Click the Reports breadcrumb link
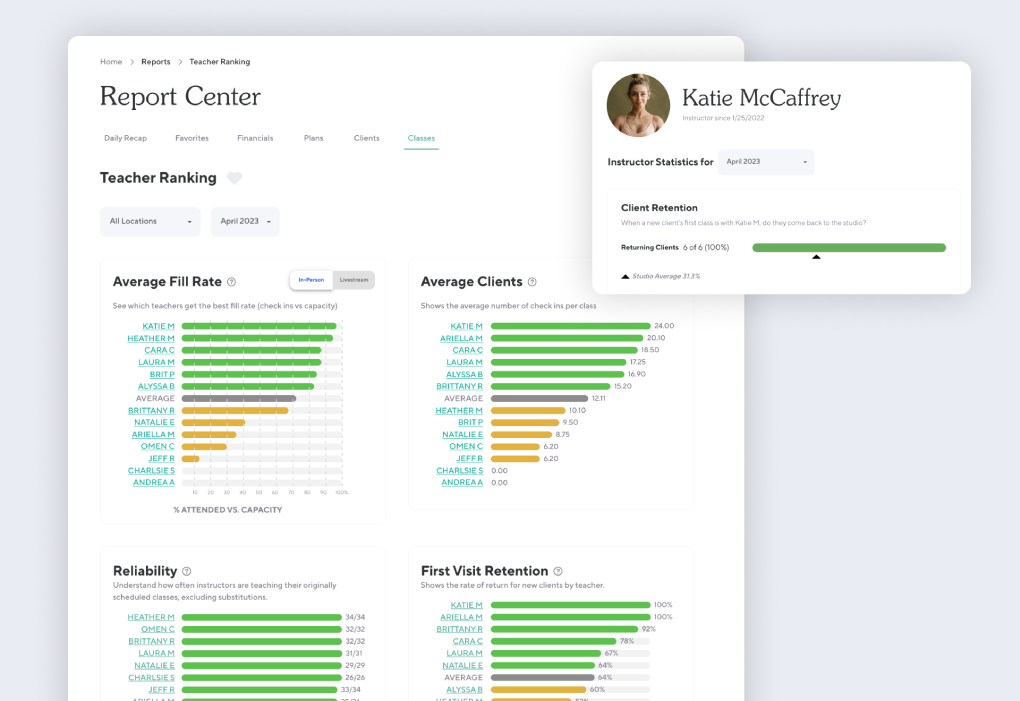This screenshot has height=701, width=1020. (155, 61)
